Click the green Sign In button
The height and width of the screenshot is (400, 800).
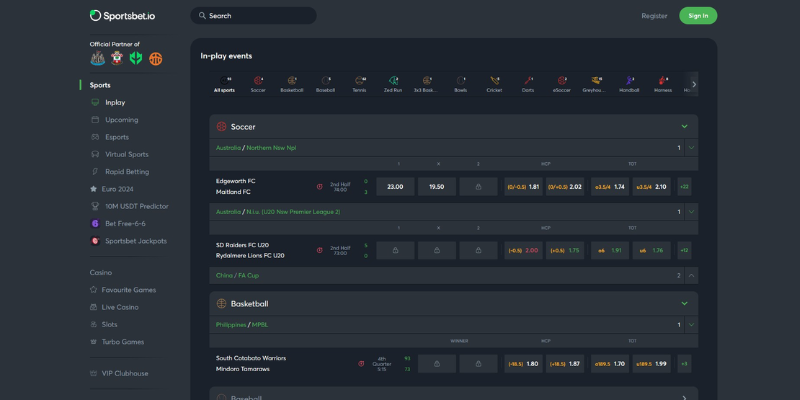coord(698,16)
